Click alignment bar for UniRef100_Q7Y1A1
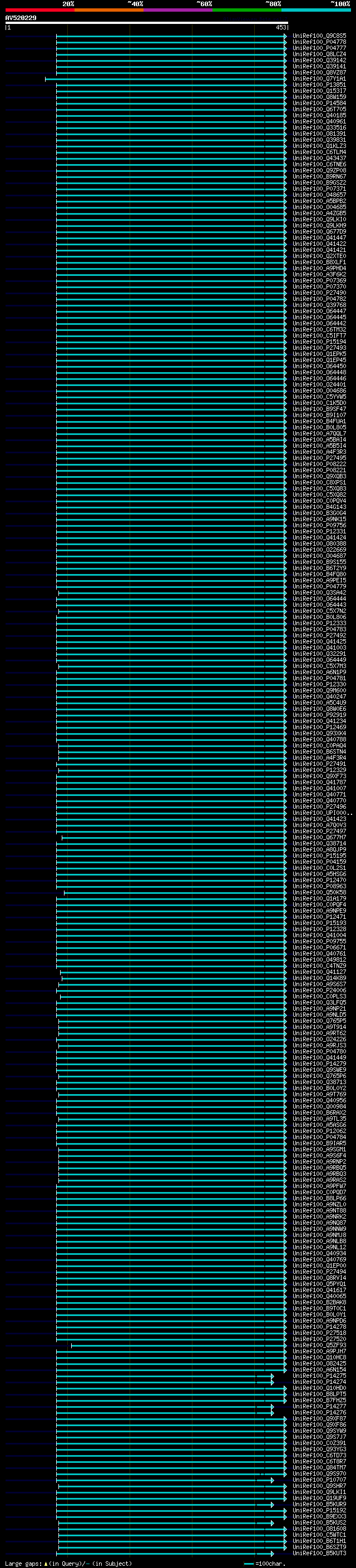356x1568 pixels. coord(166,79)
